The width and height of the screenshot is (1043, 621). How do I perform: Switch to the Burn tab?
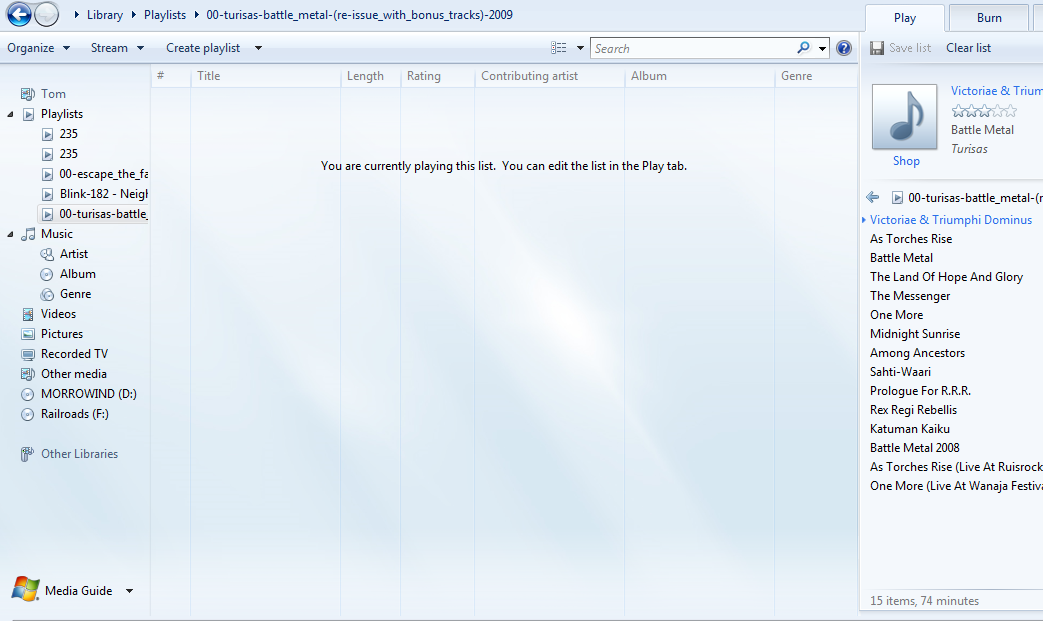coord(989,18)
